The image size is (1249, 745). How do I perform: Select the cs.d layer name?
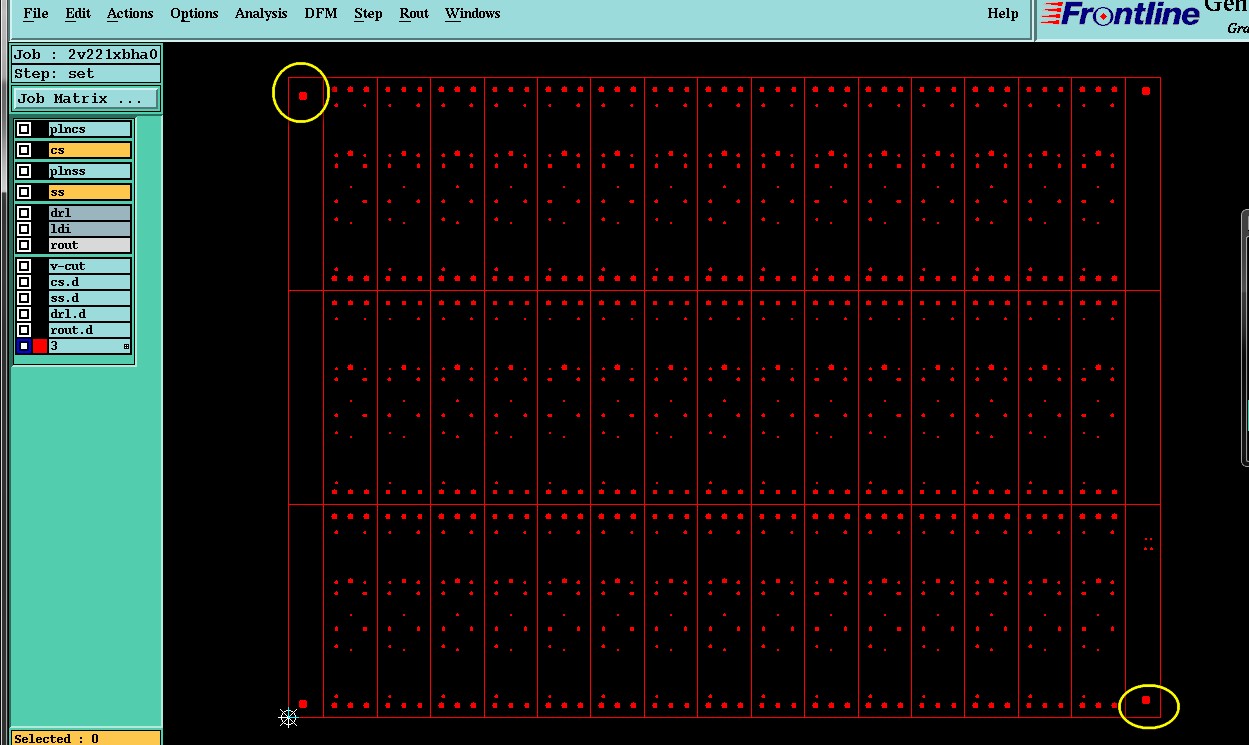coord(90,282)
